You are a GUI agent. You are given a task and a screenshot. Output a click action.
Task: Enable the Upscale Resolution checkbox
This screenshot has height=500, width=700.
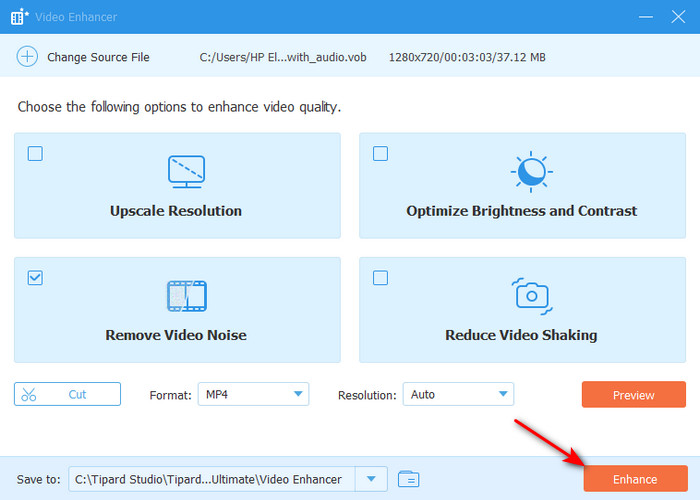35,154
